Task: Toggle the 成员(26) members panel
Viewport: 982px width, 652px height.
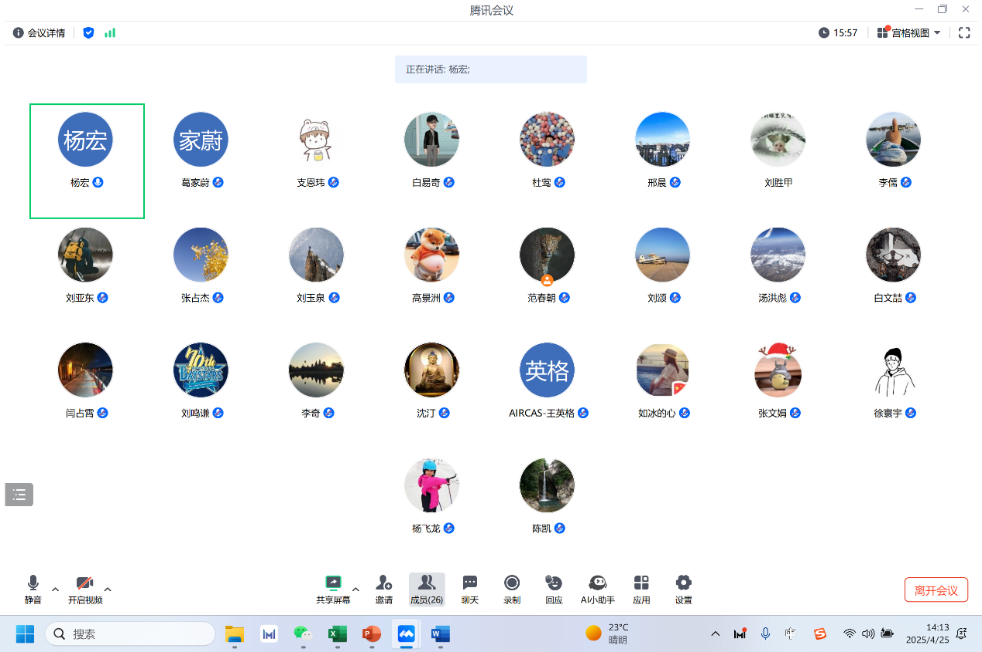Action: (x=427, y=588)
